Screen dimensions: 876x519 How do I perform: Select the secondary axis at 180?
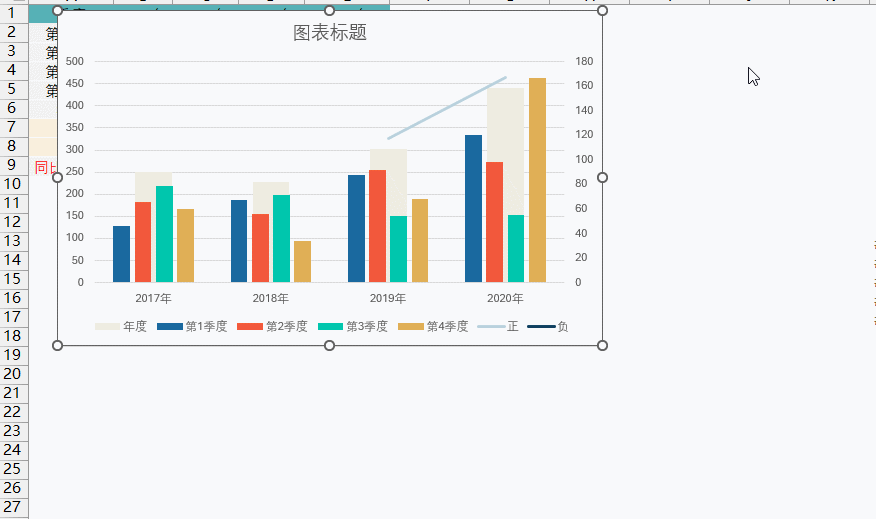(x=585, y=61)
